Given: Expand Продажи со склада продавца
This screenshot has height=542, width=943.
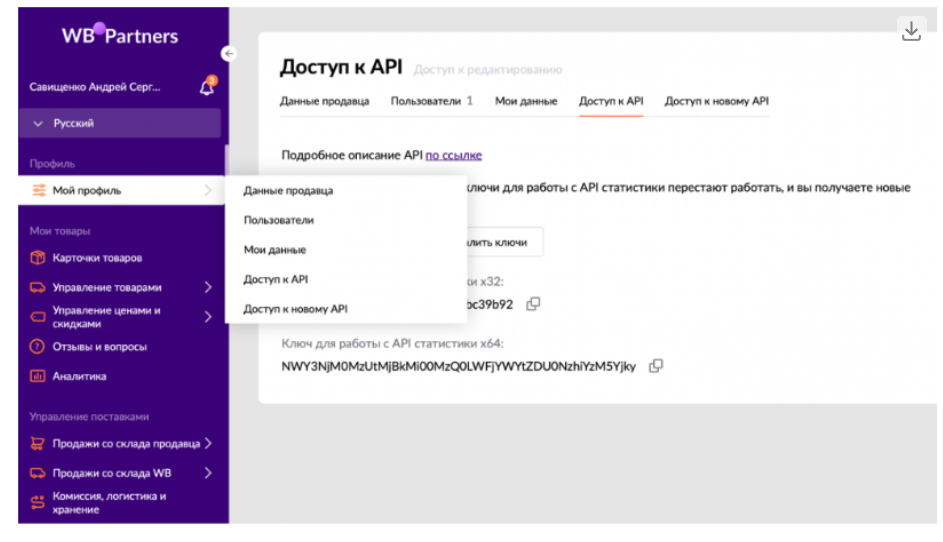Looking at the screenshot, I should pyautogui.click(x=208, y=443).
